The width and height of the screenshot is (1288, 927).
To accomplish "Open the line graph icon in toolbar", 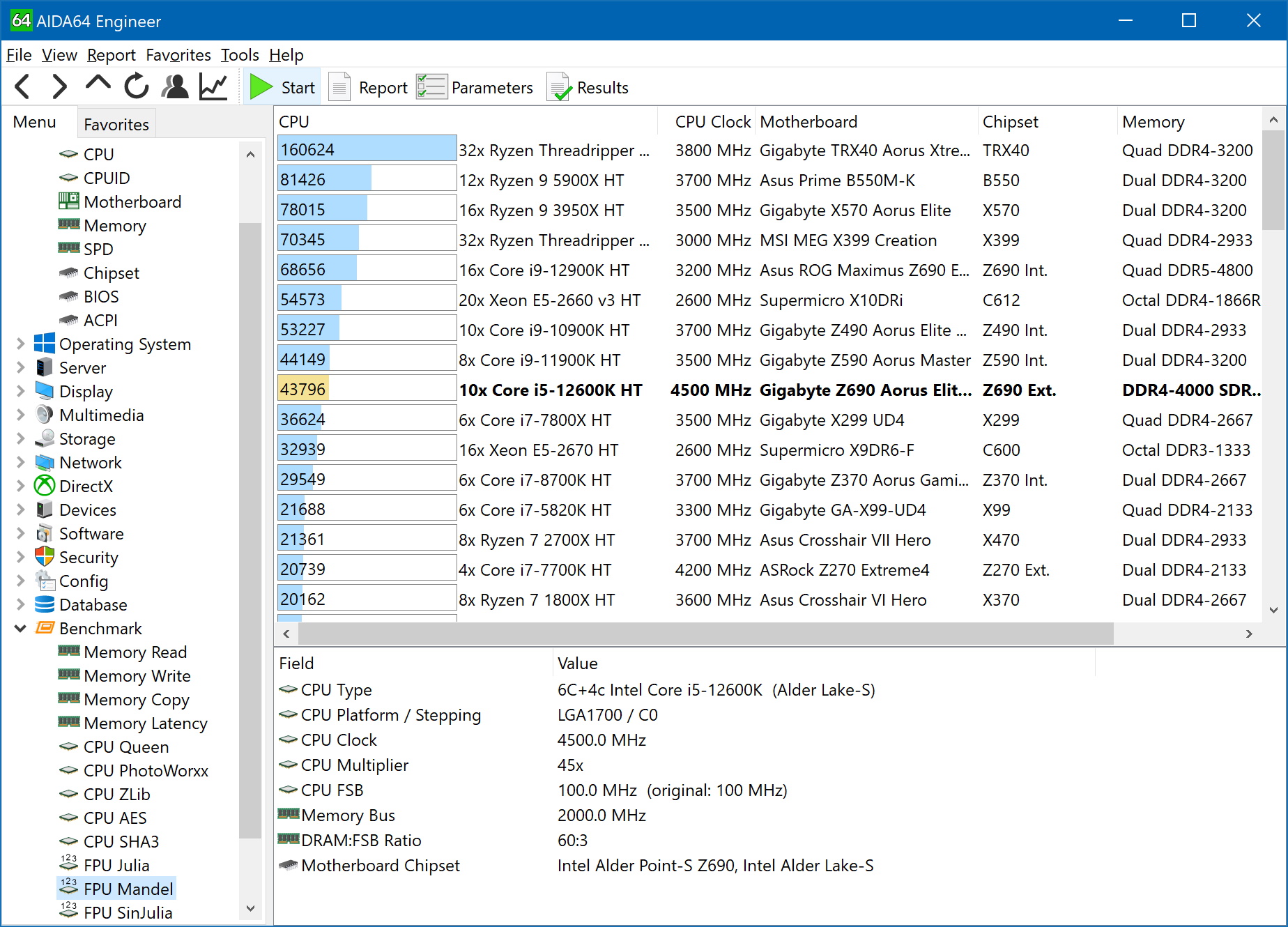I will 213,87.
